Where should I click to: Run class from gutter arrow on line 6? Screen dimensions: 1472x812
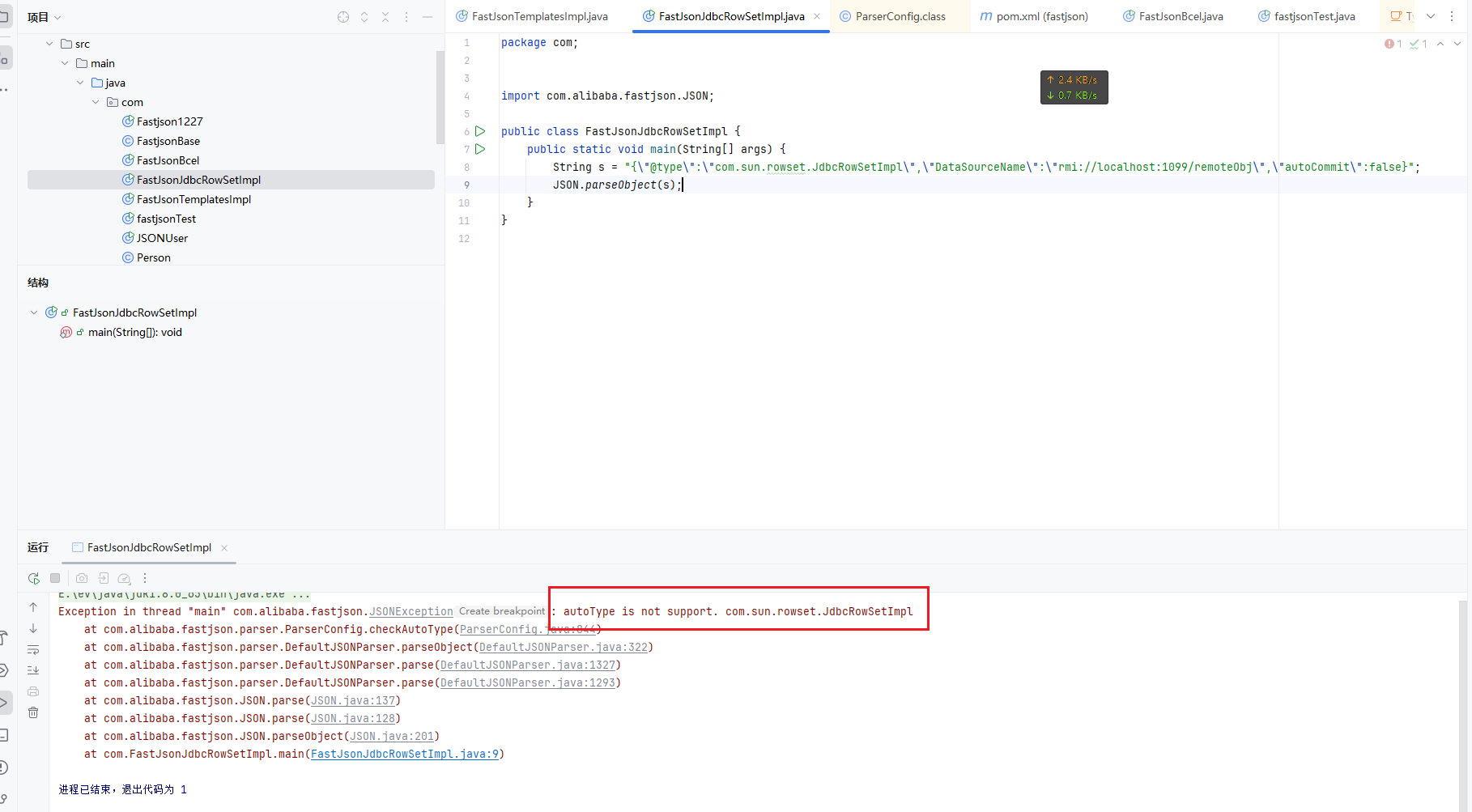point(480,131)
